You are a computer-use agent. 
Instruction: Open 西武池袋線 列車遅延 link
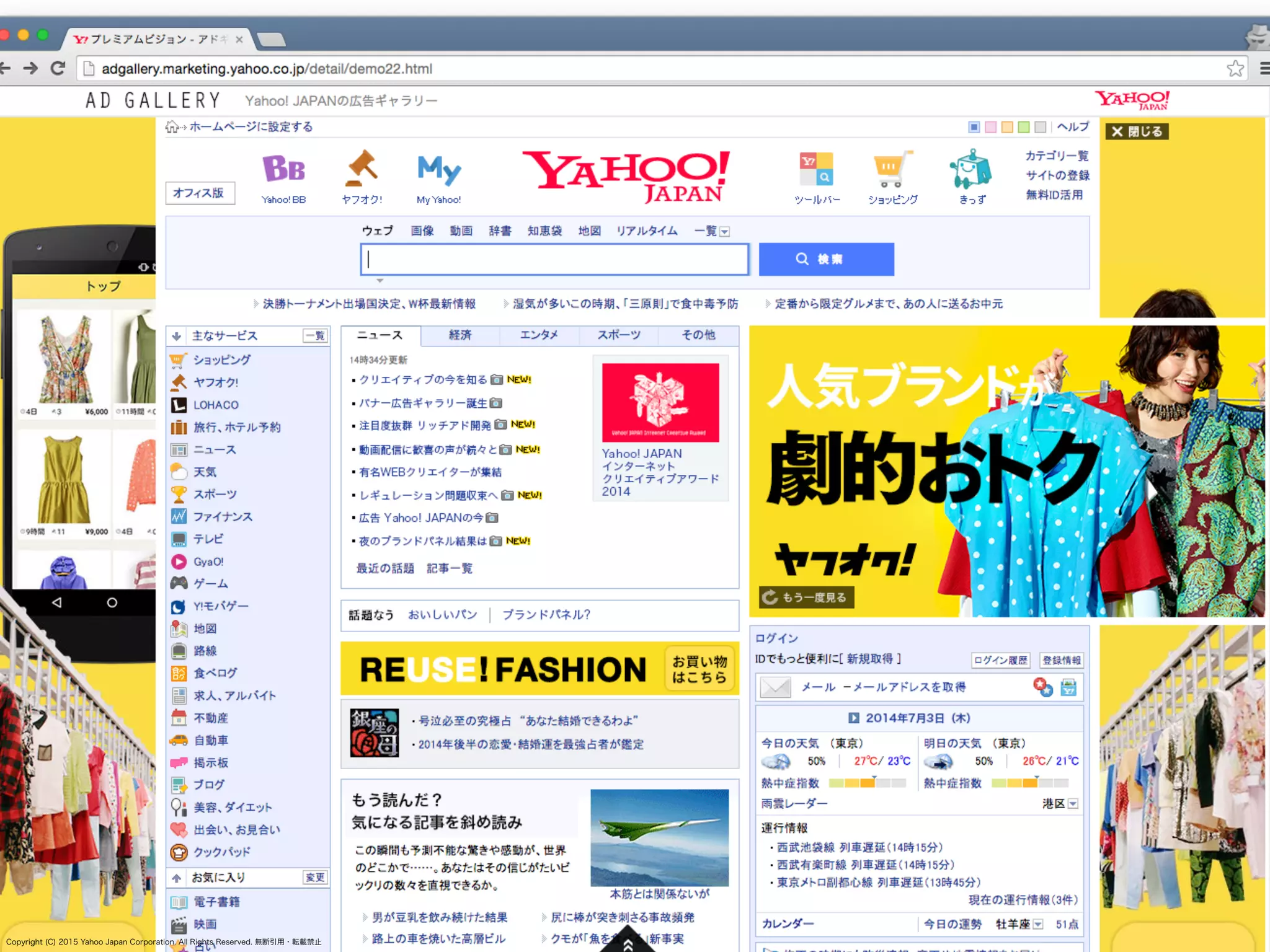859,847
